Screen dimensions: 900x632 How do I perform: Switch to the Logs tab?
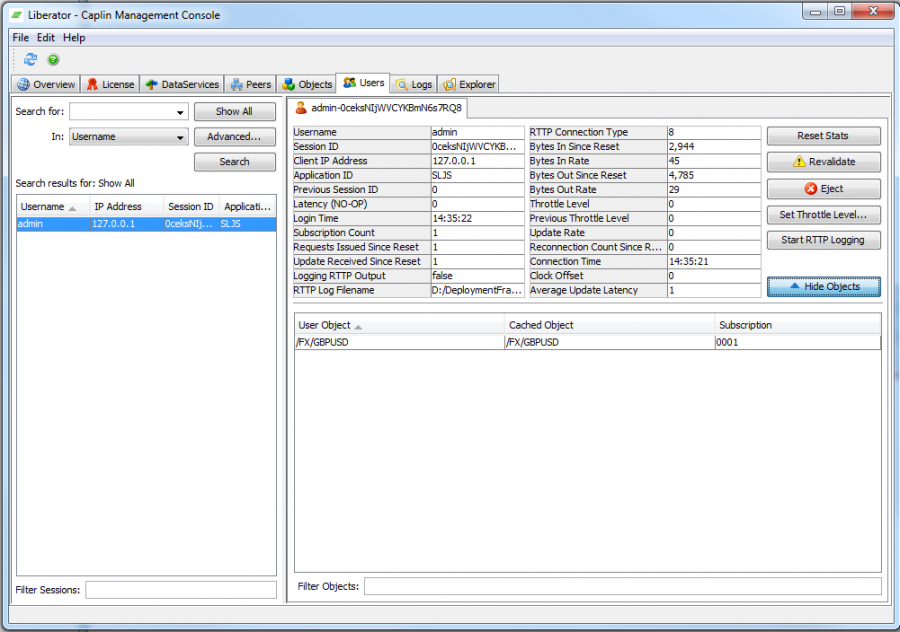pos(414,84)
